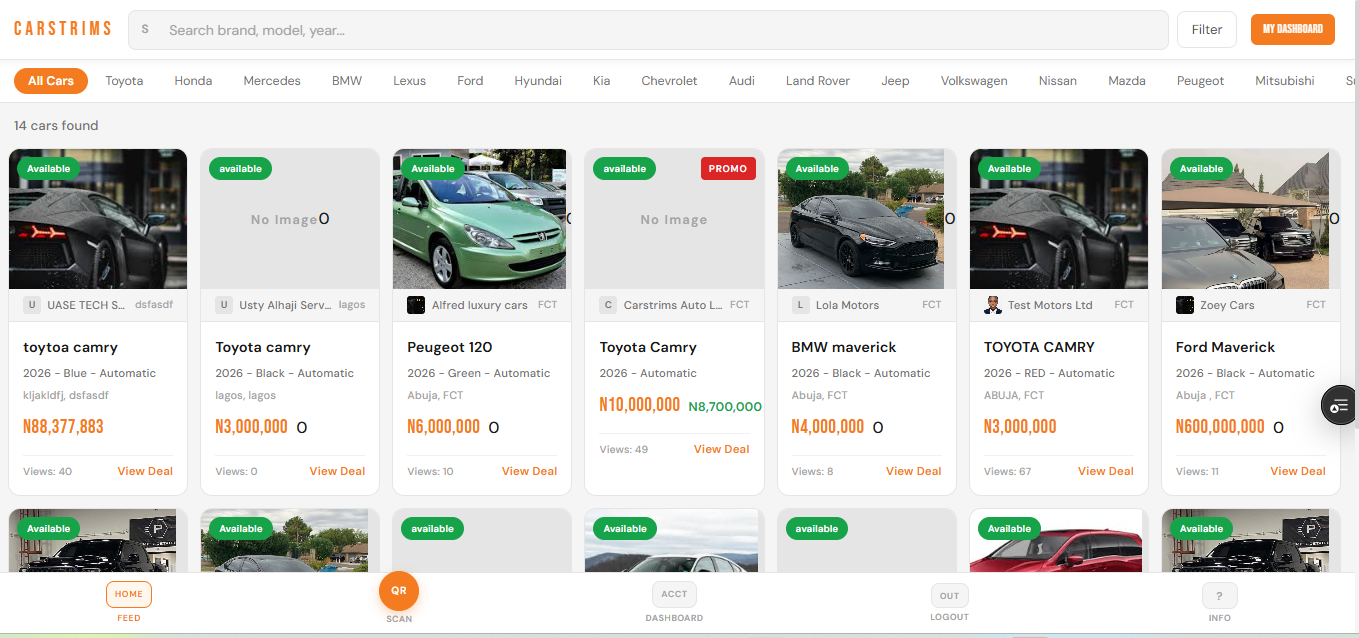Screen dimensions: 1359x638
Task: Click the Zoey Cars dealer logo
Action: pyautogui.click(x=1185, y=305)
